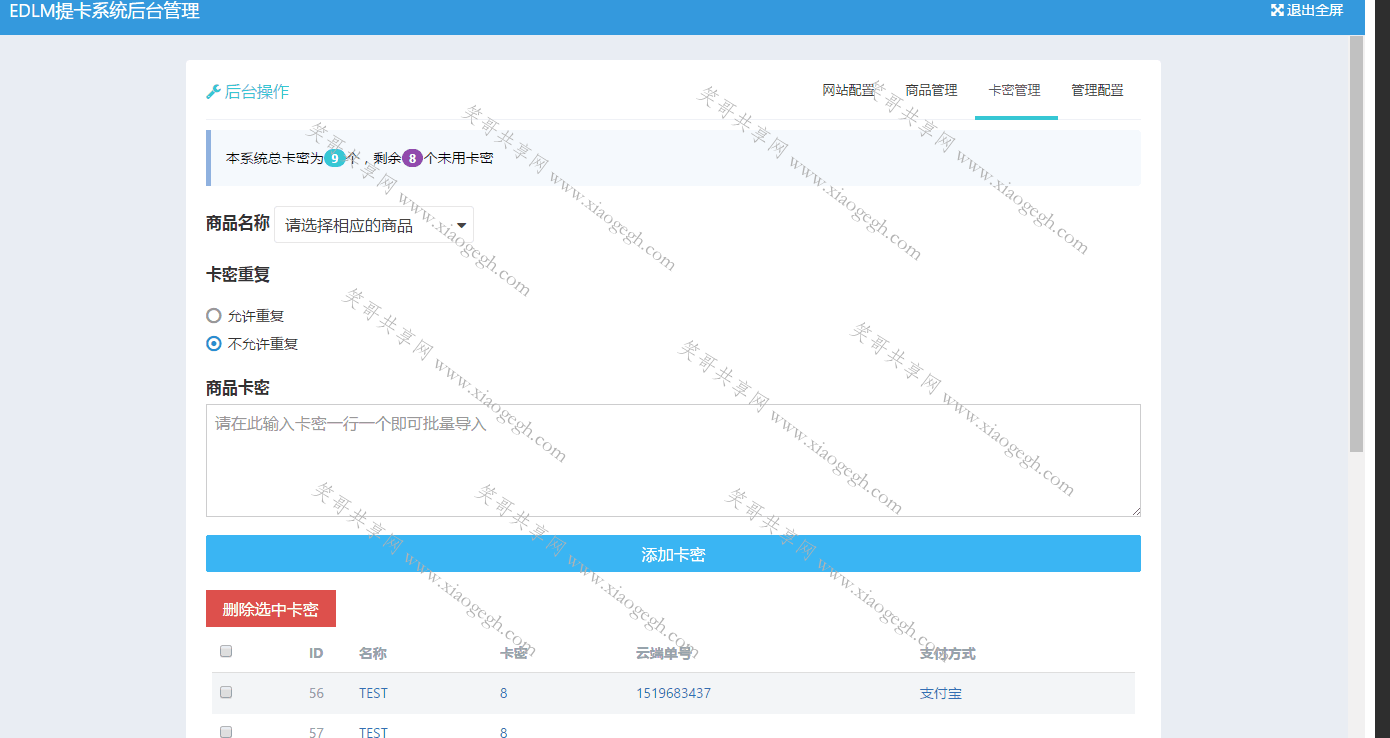Screen dimensions: 1390x738
Task: Click order number 1519683437
Action: [x=673, y=693]
